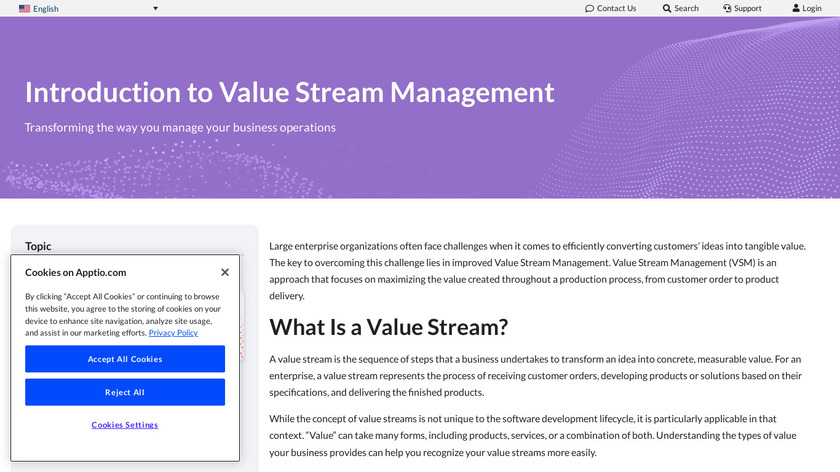Screen dimensions: 840x472
Task: Click the Search magnifying glass icon
Action: (x=667, y=8)
